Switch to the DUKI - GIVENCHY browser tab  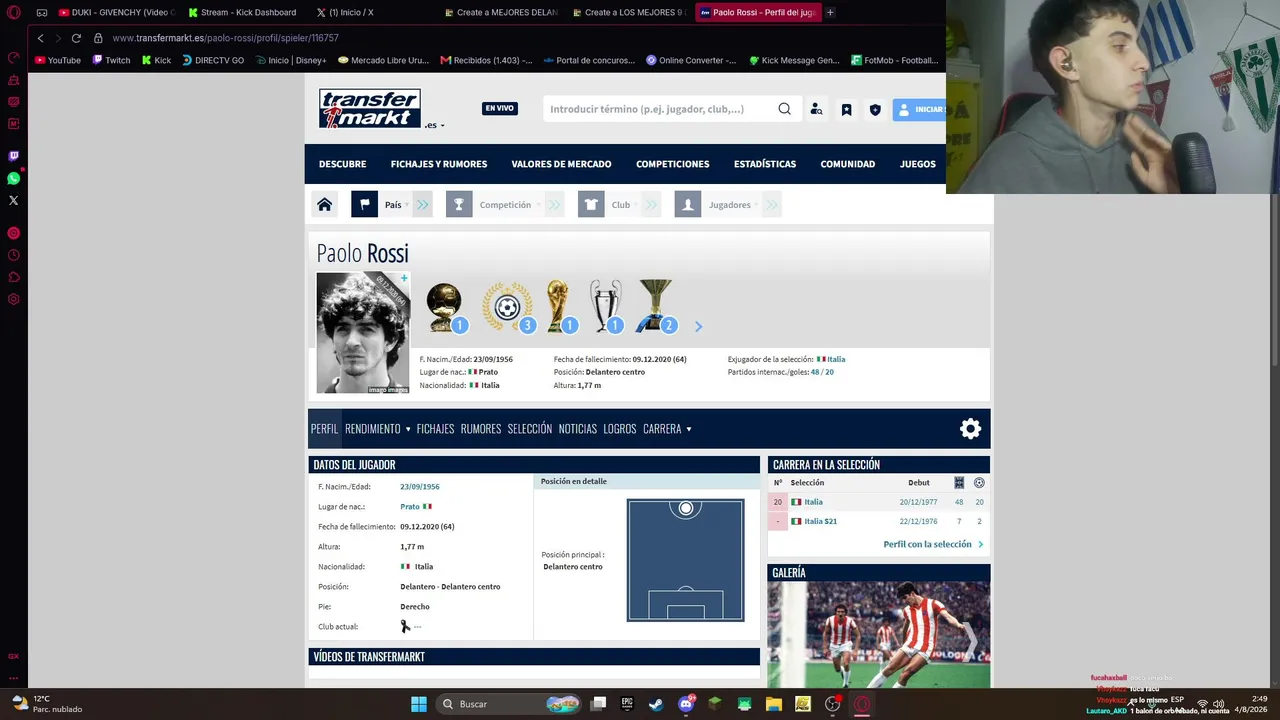117,12
